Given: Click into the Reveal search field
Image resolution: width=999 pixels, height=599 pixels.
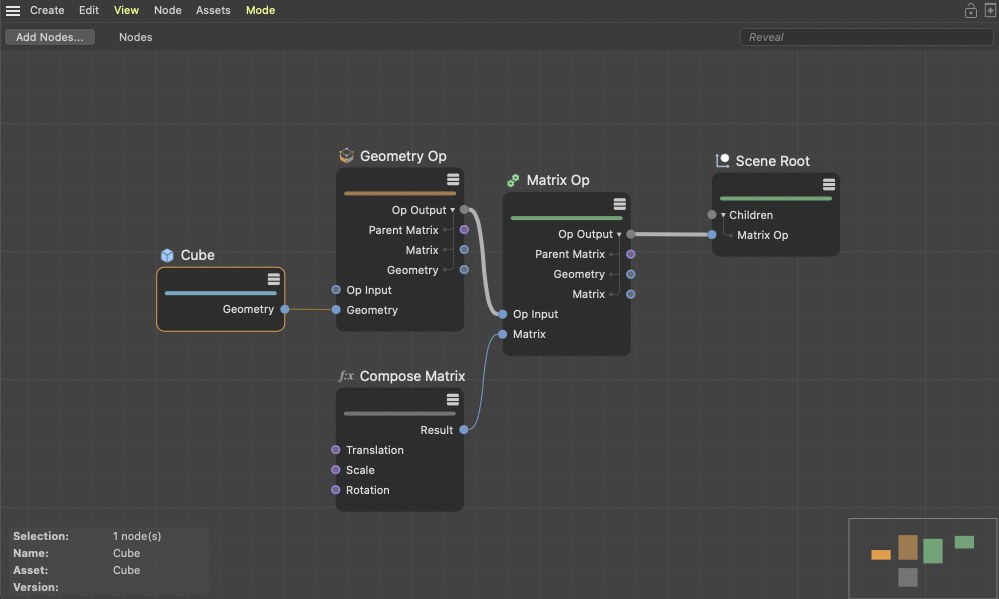Looking at the screenshot, I should tap(865, 37).
